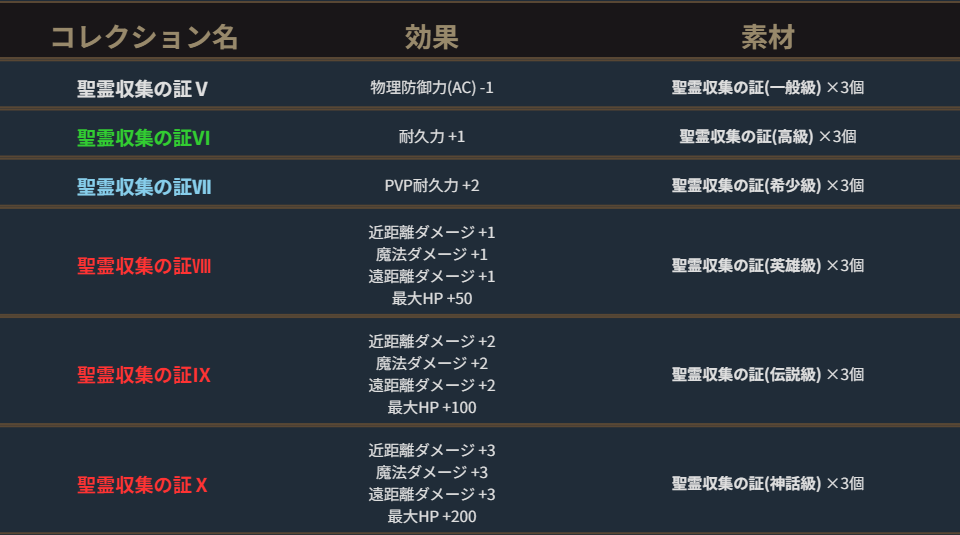Click the PVP耐久力 +2 effect text
This screenshot has height=535, width=960.
432,186
